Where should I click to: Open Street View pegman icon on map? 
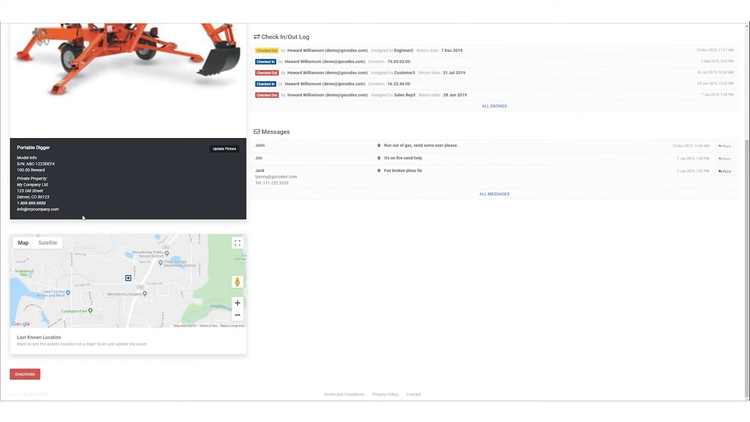pos(237,282)
